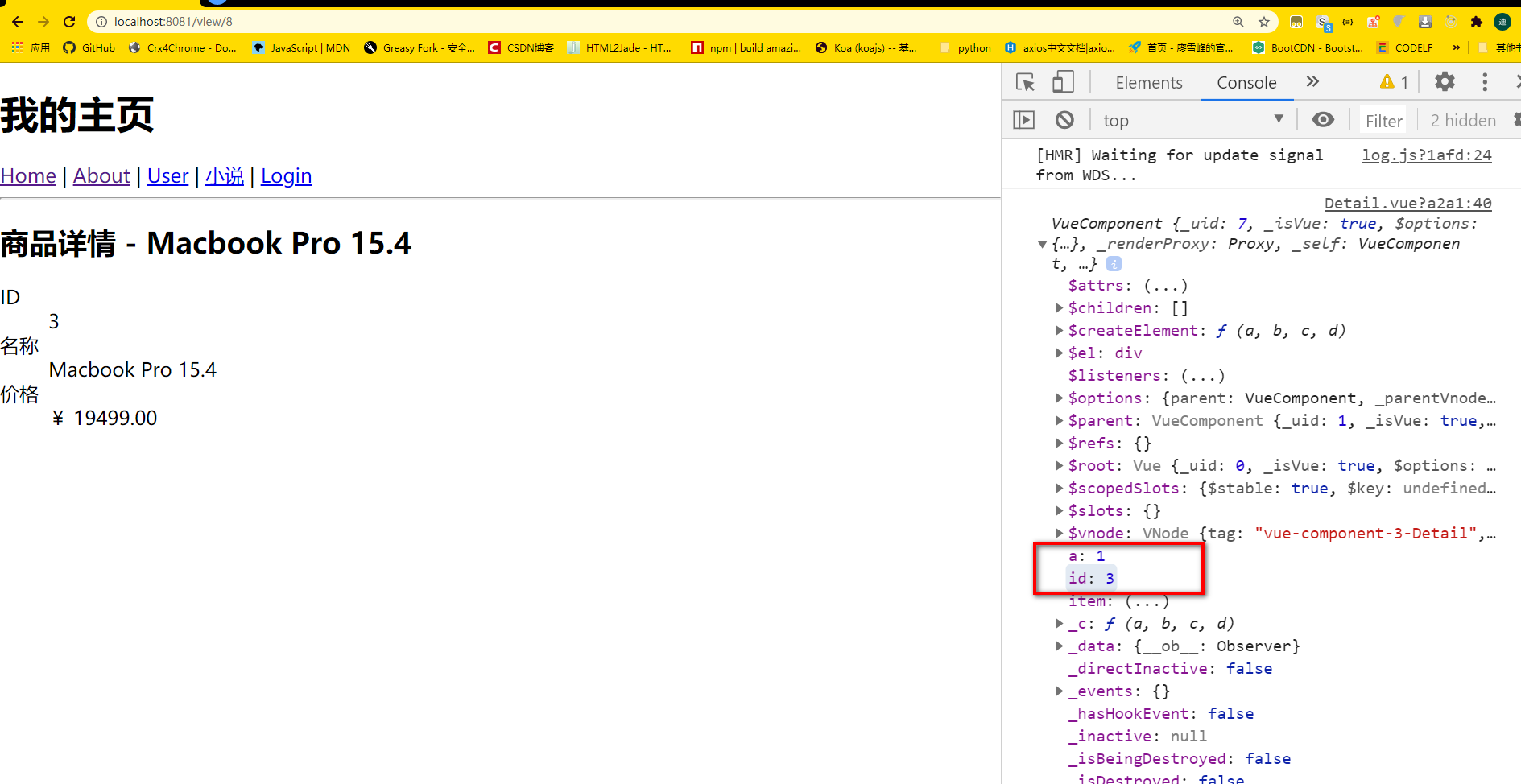Click the warning count indicator
The width and height of the screenshot is (1521, 784).
click(1394, 82)
